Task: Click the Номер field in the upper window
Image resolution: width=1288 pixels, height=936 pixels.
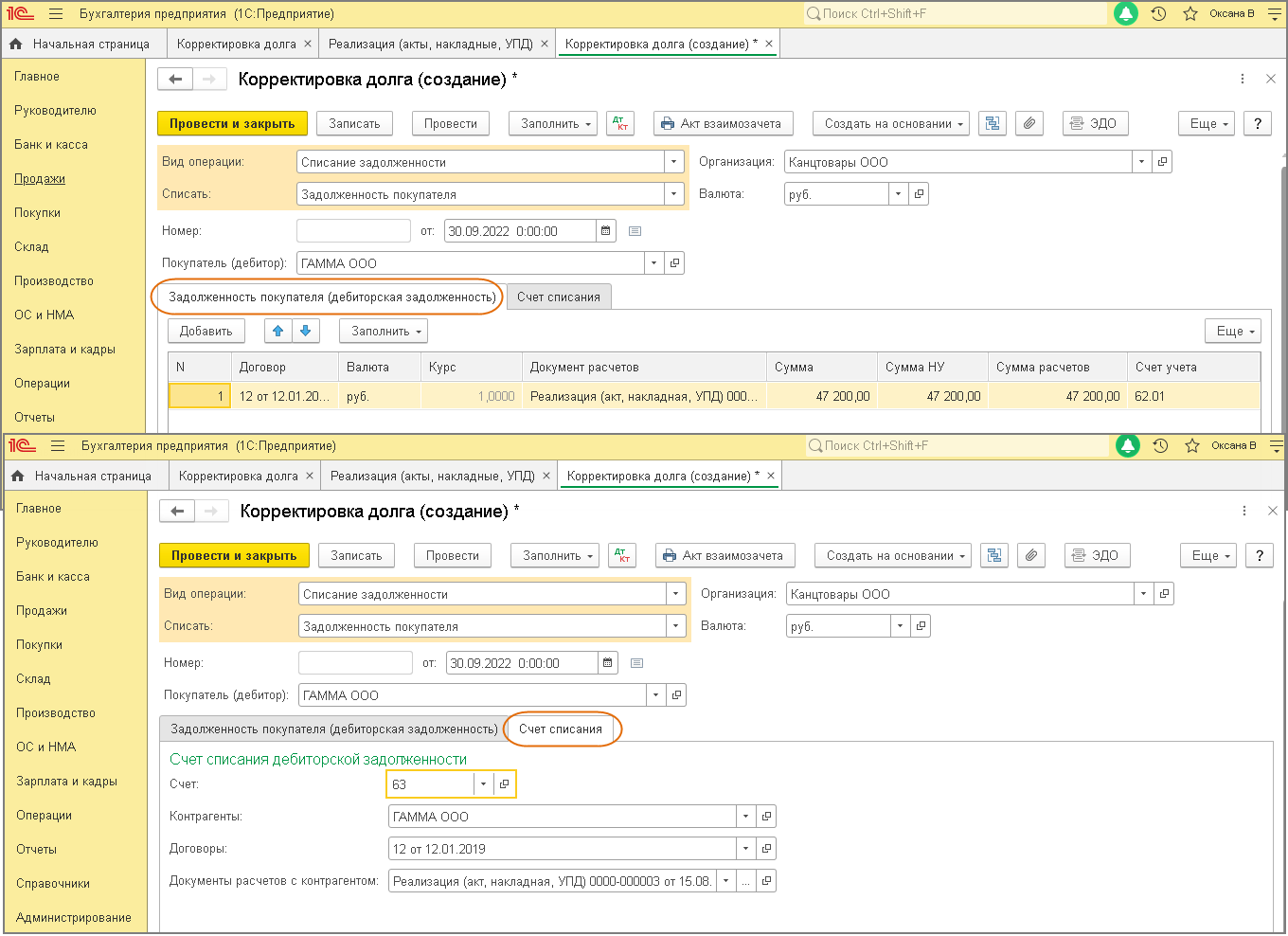Action: coord(353,231)
